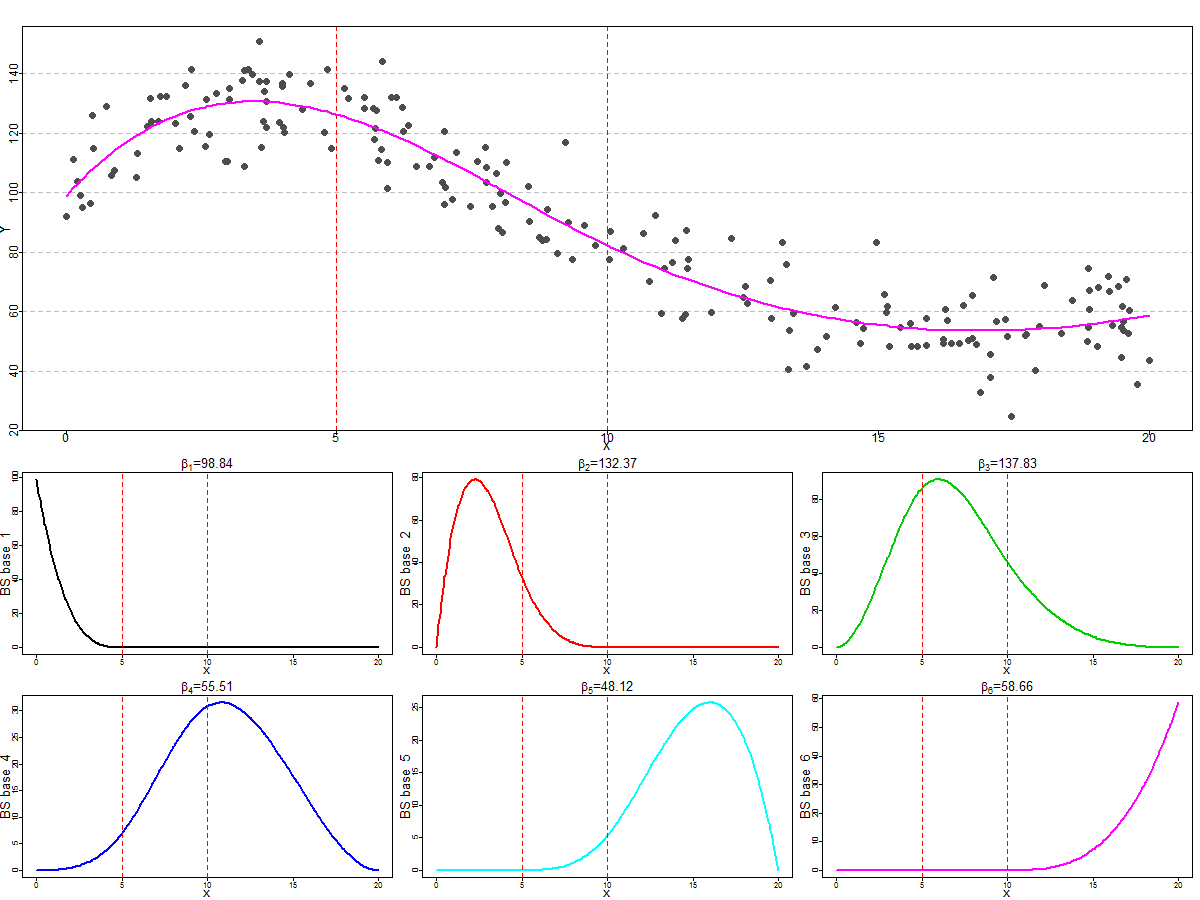Click the peak of the cyan basis curve

pyautogui.click(x=709, y=702)
